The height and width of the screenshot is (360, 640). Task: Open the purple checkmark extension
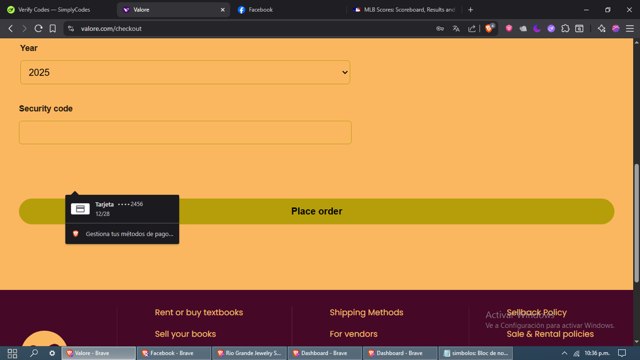(551, 28)
